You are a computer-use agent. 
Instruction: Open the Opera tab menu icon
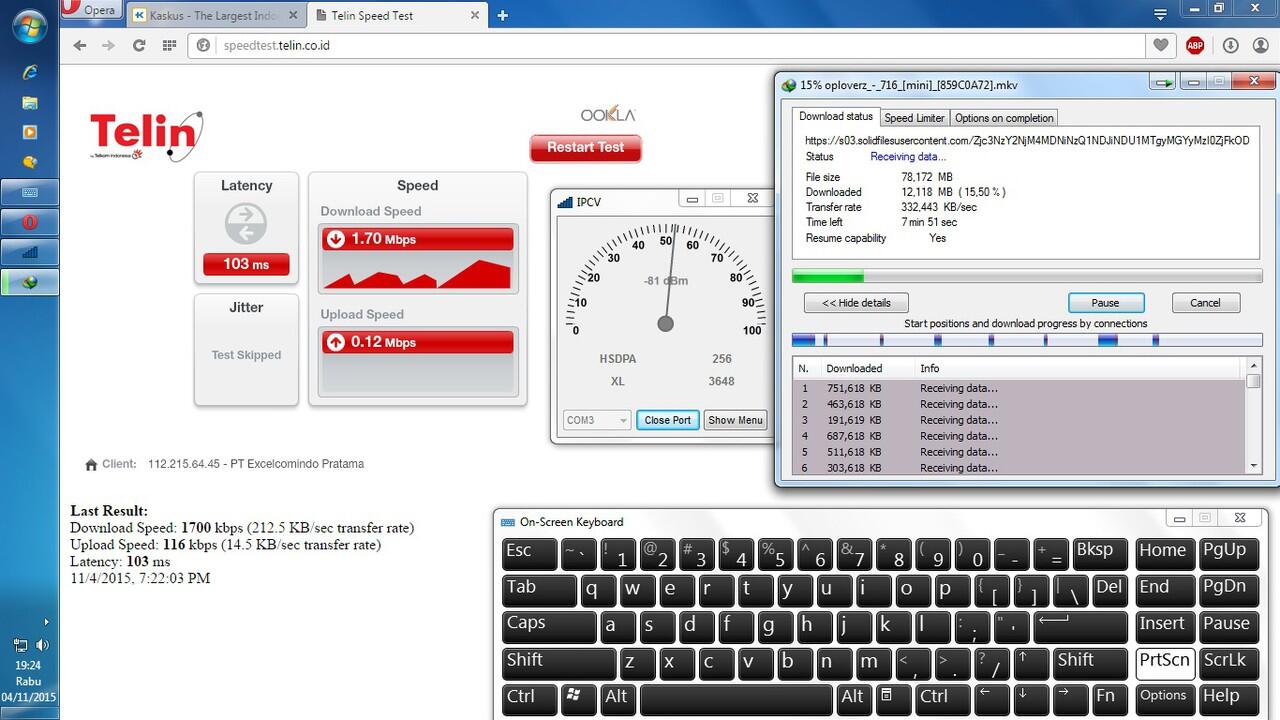(x=1160, y=15)
